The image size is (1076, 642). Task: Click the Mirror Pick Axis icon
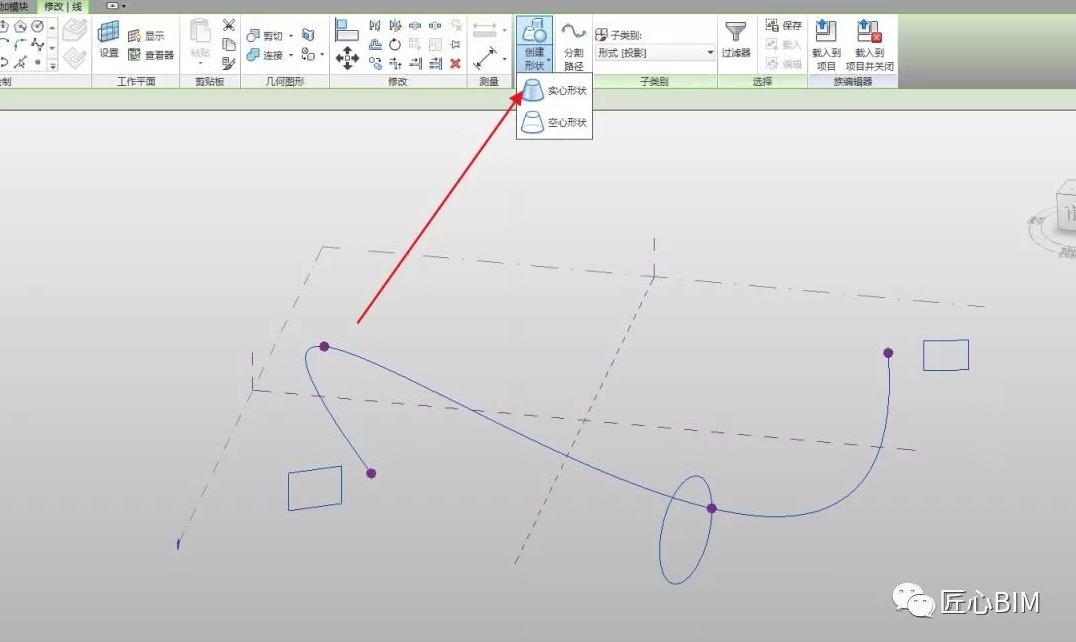tap(375, 25)
